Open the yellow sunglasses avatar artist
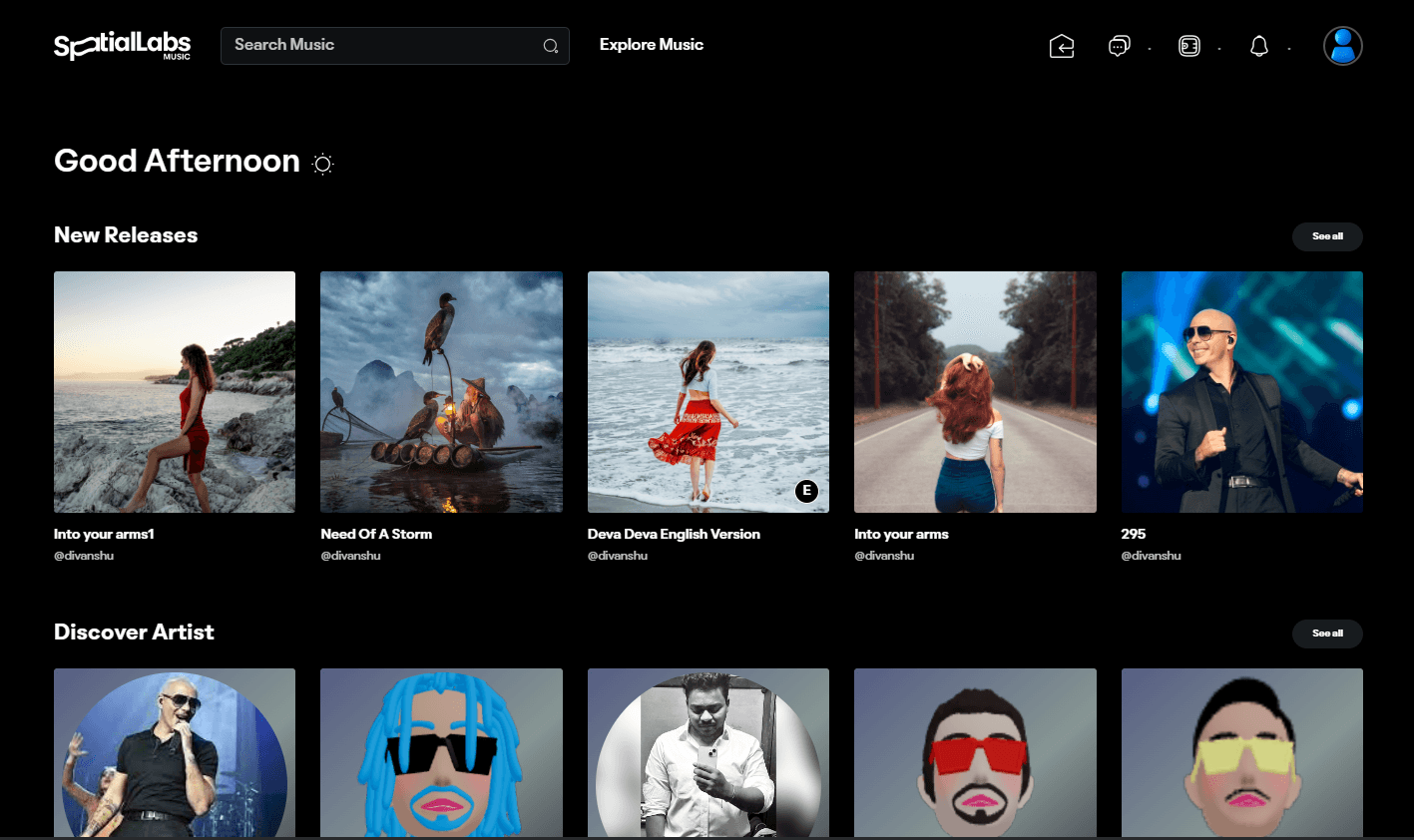The image size is (1414, 840). [1242, 753]
